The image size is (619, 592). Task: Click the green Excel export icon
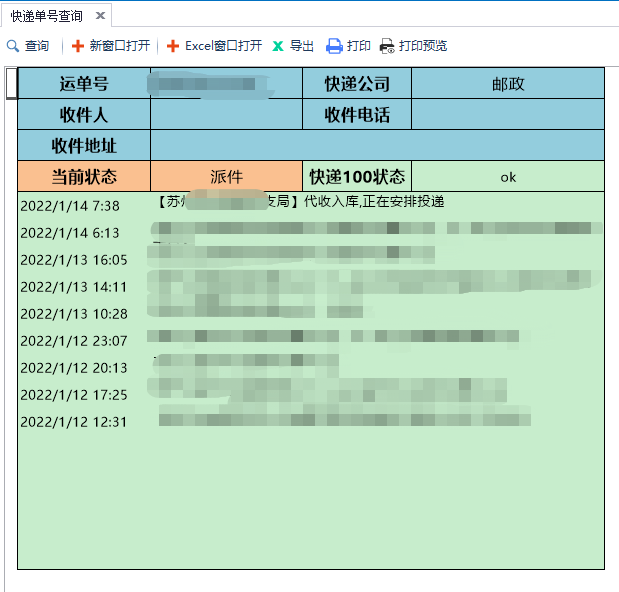278,46
